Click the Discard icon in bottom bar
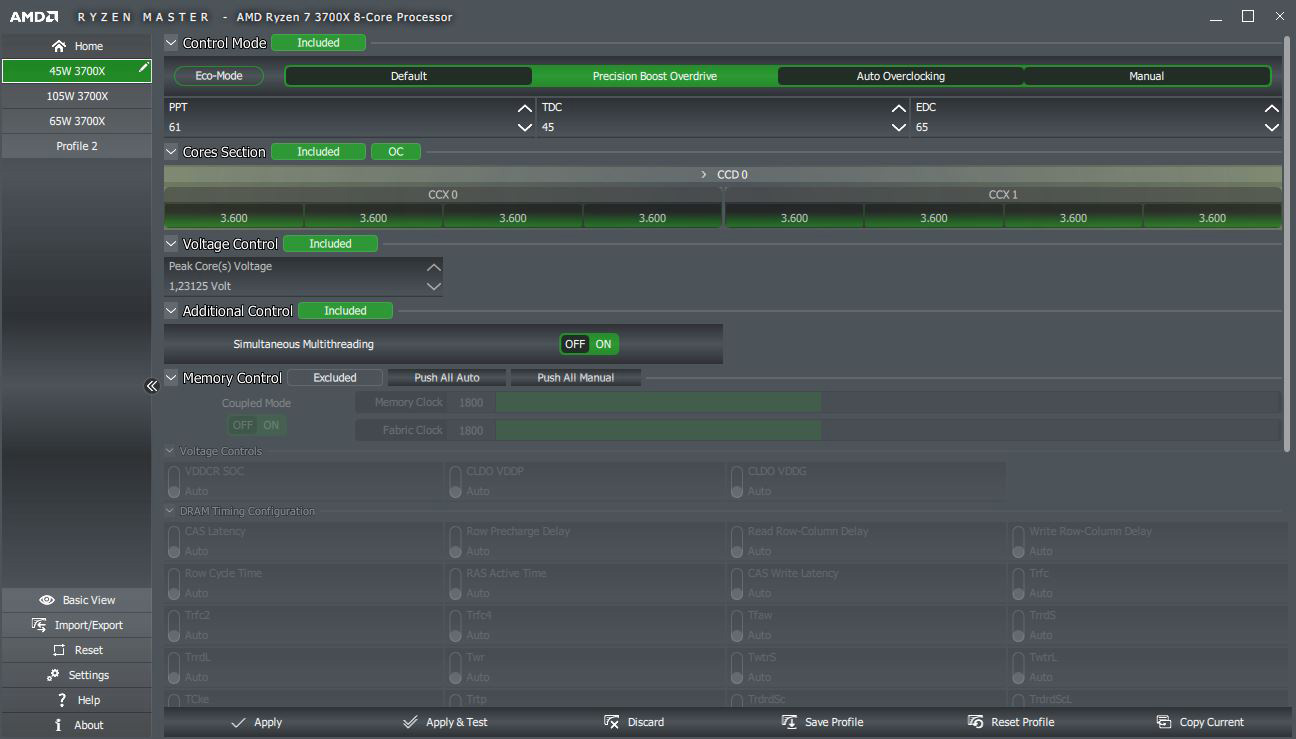 [x=612, y=722]
